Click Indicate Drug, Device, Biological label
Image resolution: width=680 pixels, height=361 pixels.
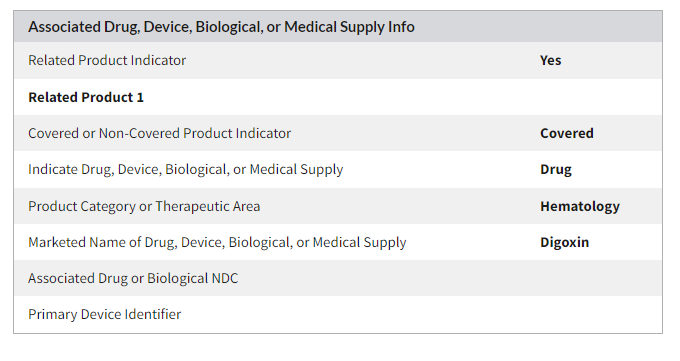click(186, 169)
